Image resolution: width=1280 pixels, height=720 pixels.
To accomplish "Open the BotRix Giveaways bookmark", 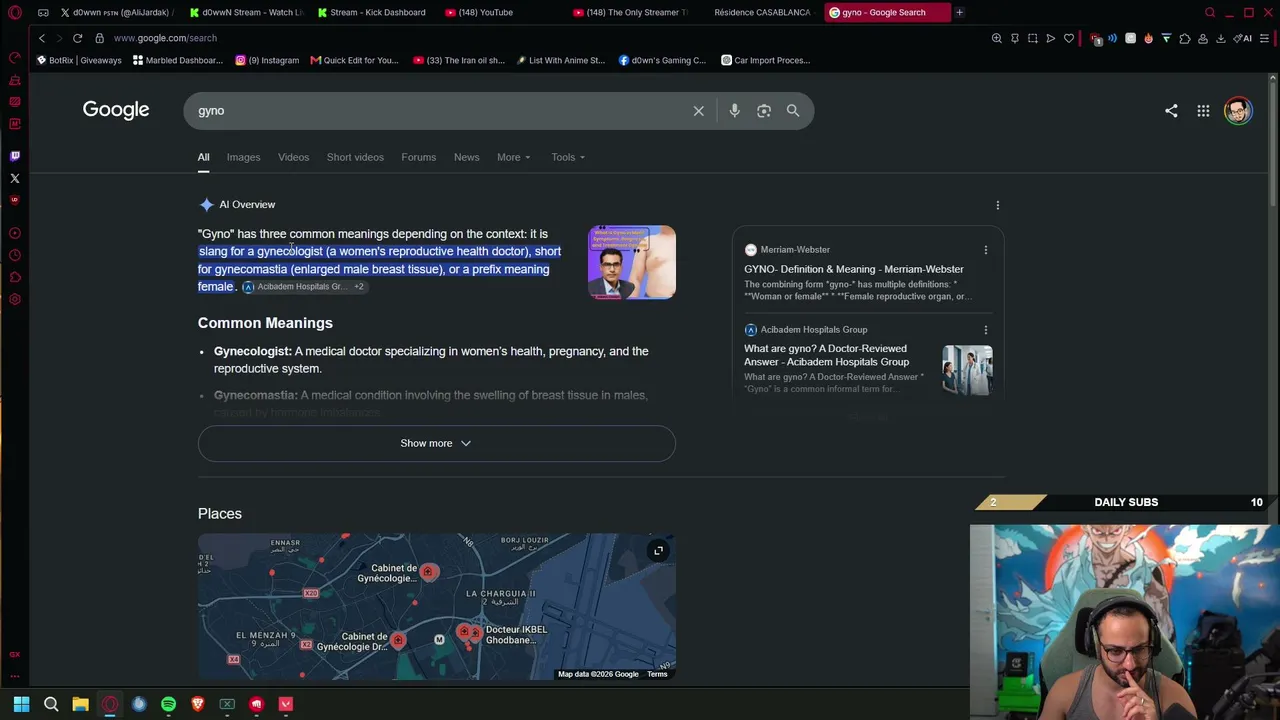I will click(x=79, y=60).
